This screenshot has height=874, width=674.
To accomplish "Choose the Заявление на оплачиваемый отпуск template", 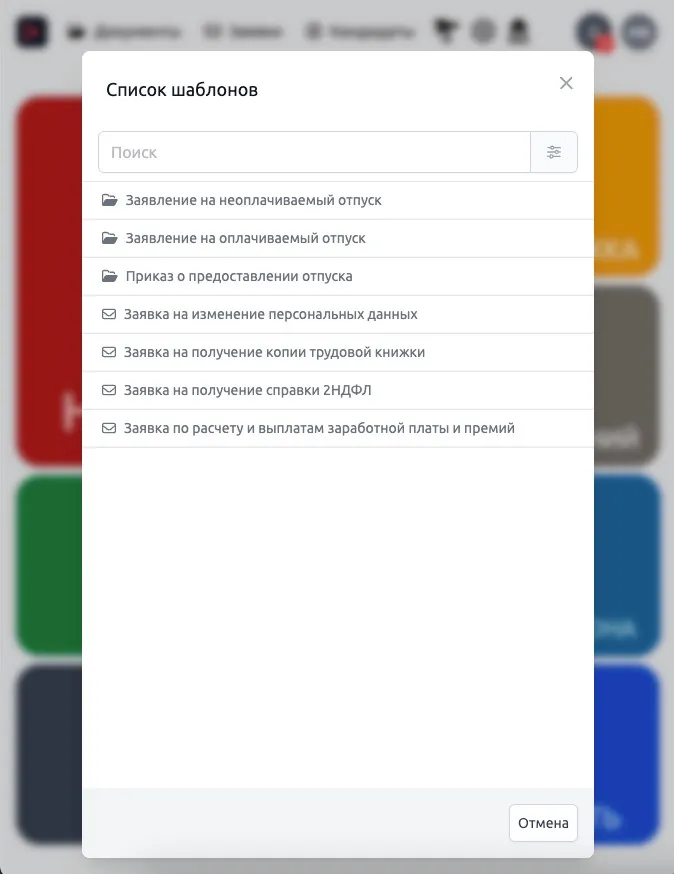I will (245, 238).
